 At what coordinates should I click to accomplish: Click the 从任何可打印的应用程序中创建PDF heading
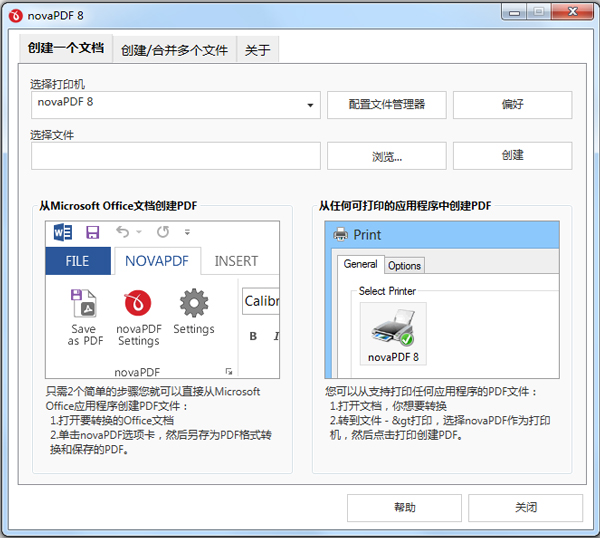coord(405,206)
